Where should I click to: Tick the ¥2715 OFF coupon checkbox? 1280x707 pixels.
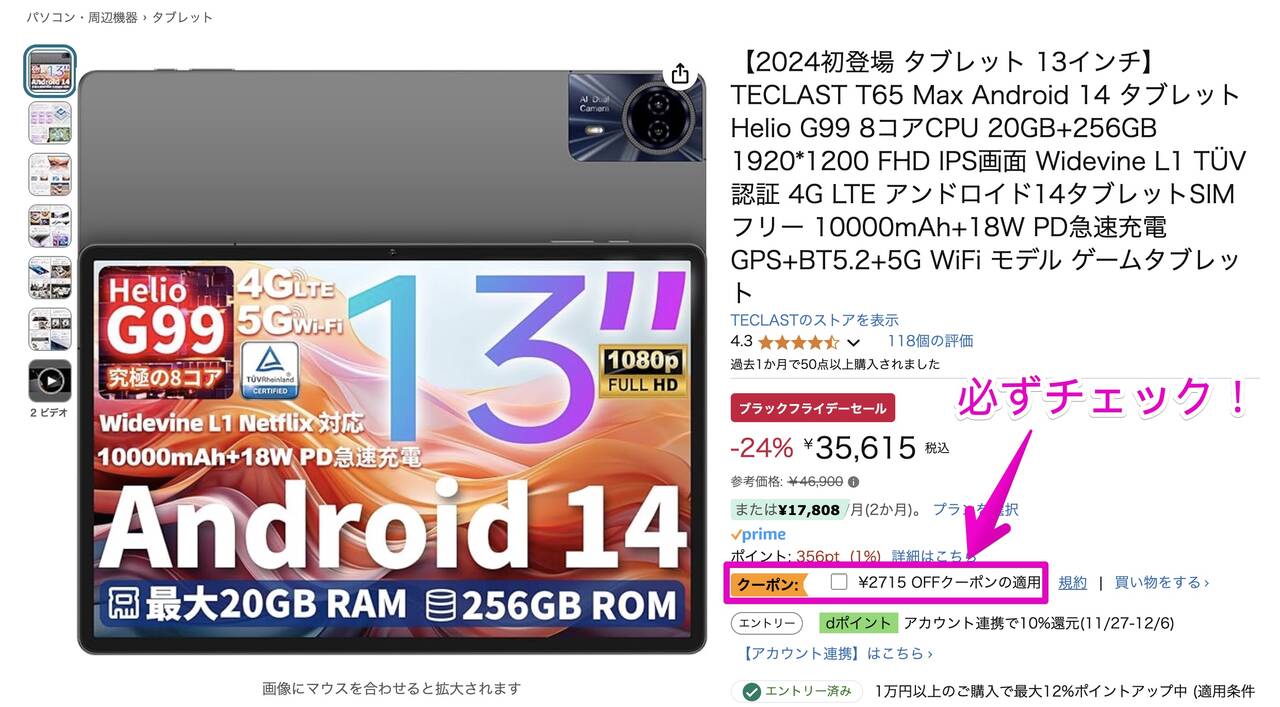tap(839, 581)
